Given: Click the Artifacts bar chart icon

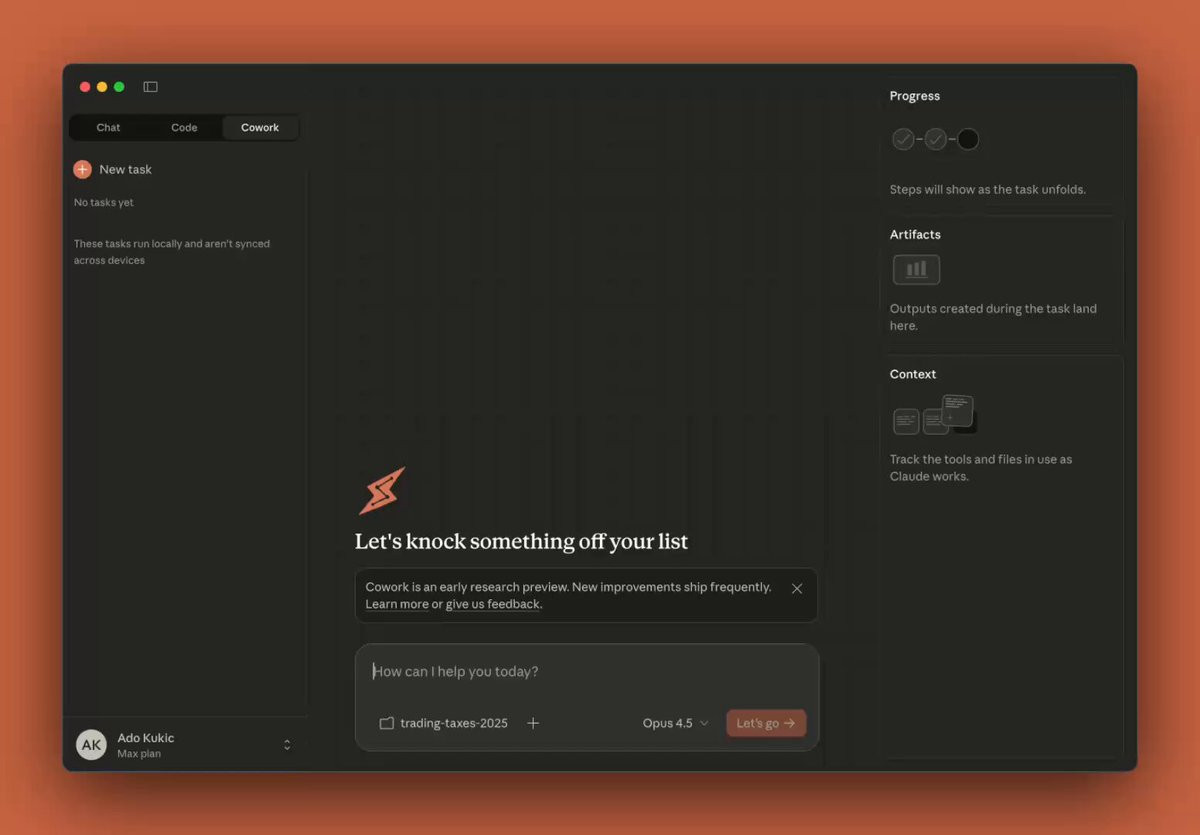Looking at the screenshot, I should [916, 269].
